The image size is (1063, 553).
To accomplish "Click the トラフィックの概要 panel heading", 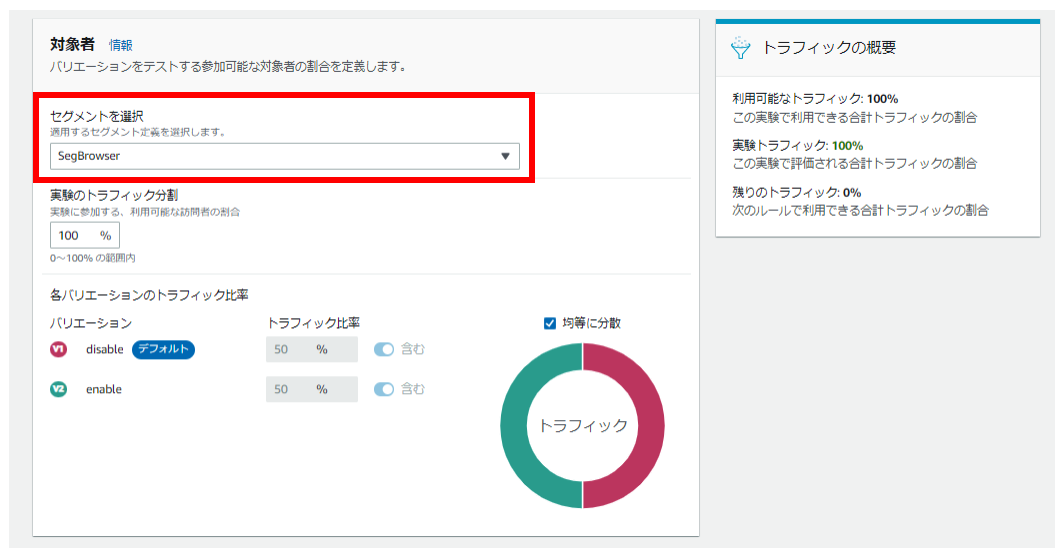I will [x=829, y=48].
